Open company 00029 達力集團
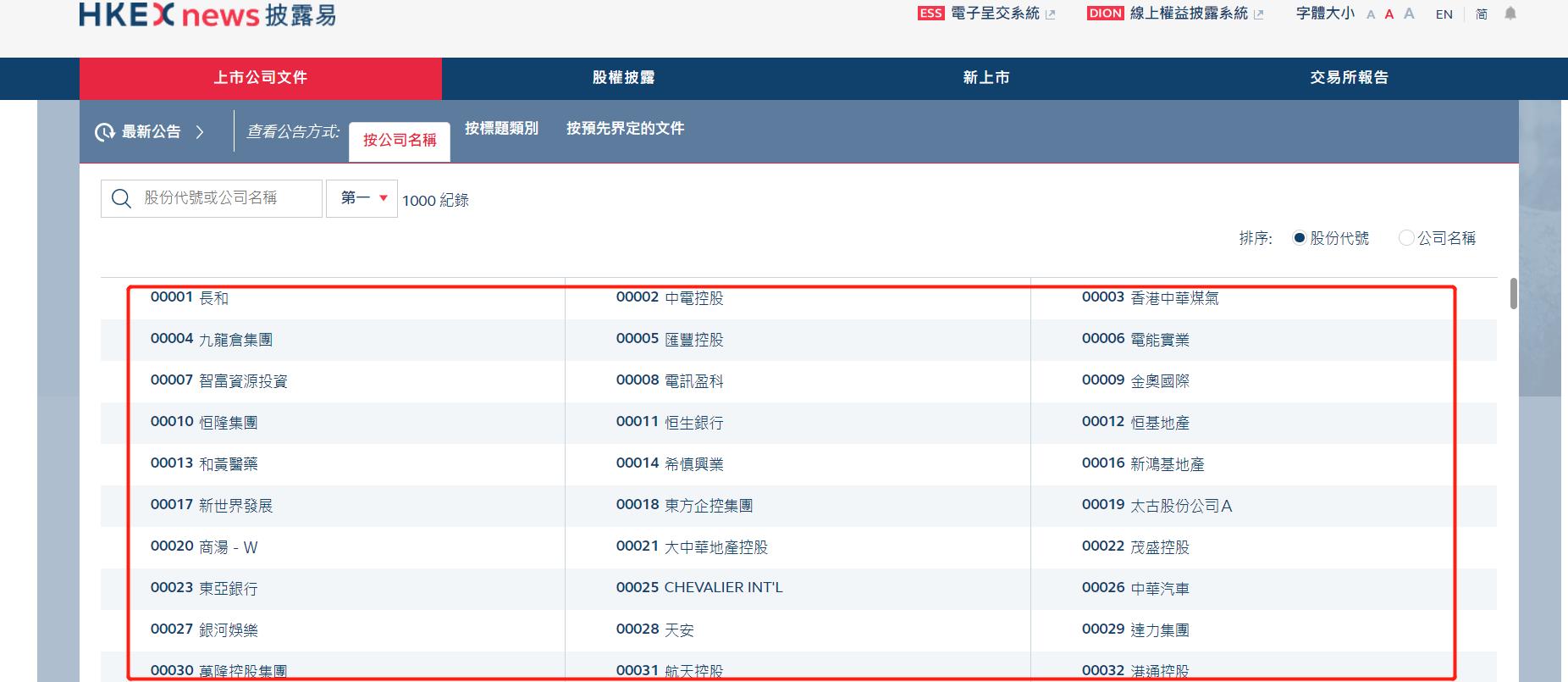 click(x=1135, y=630)
